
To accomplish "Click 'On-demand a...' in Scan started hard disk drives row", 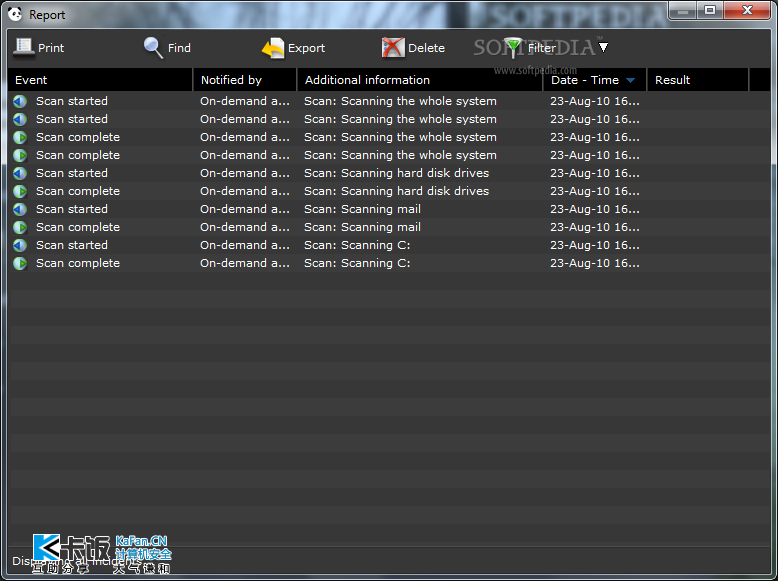I will tap(245, 173).
